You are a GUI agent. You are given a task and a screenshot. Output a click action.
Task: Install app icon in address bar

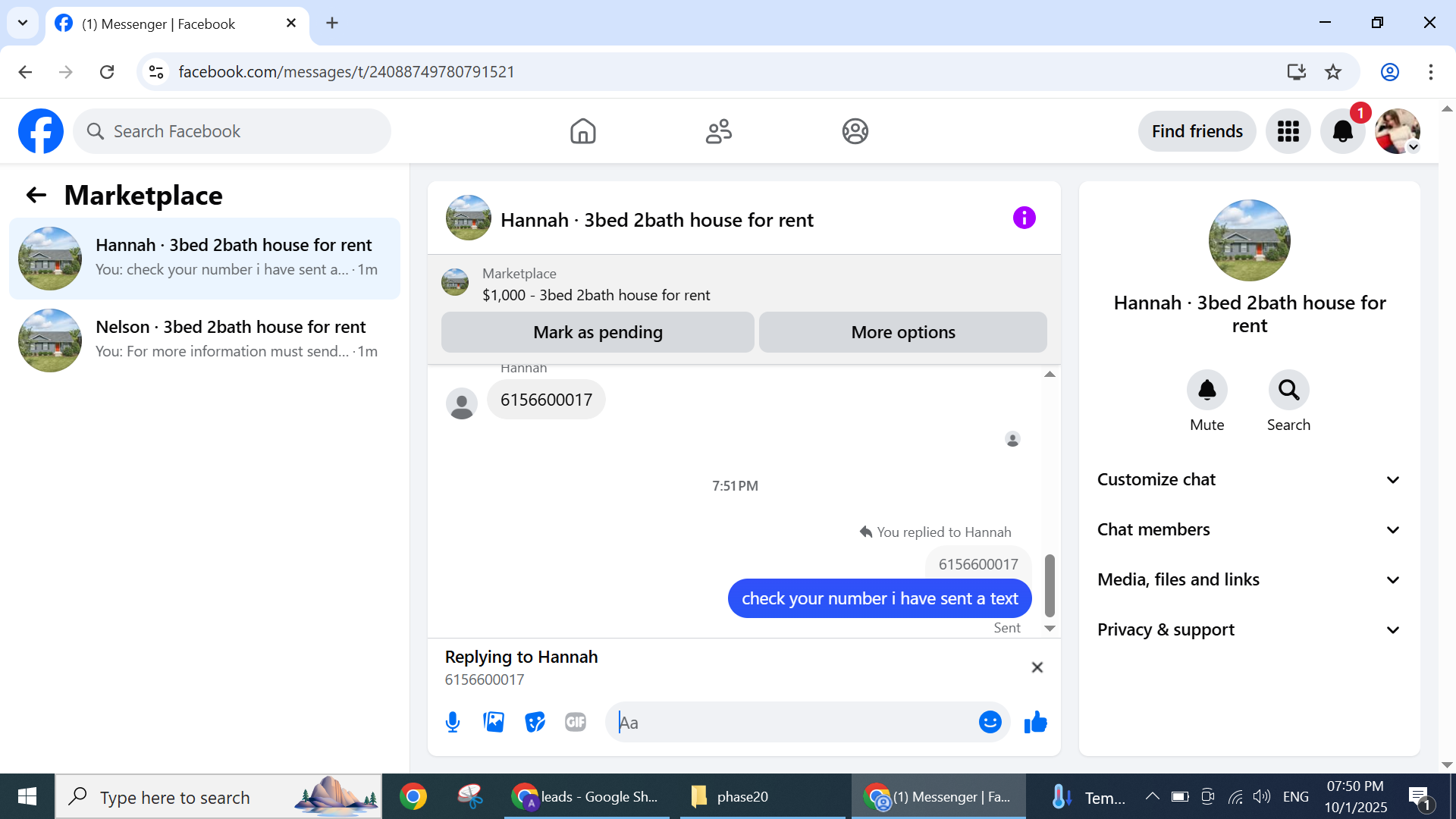coord(1296,72)
